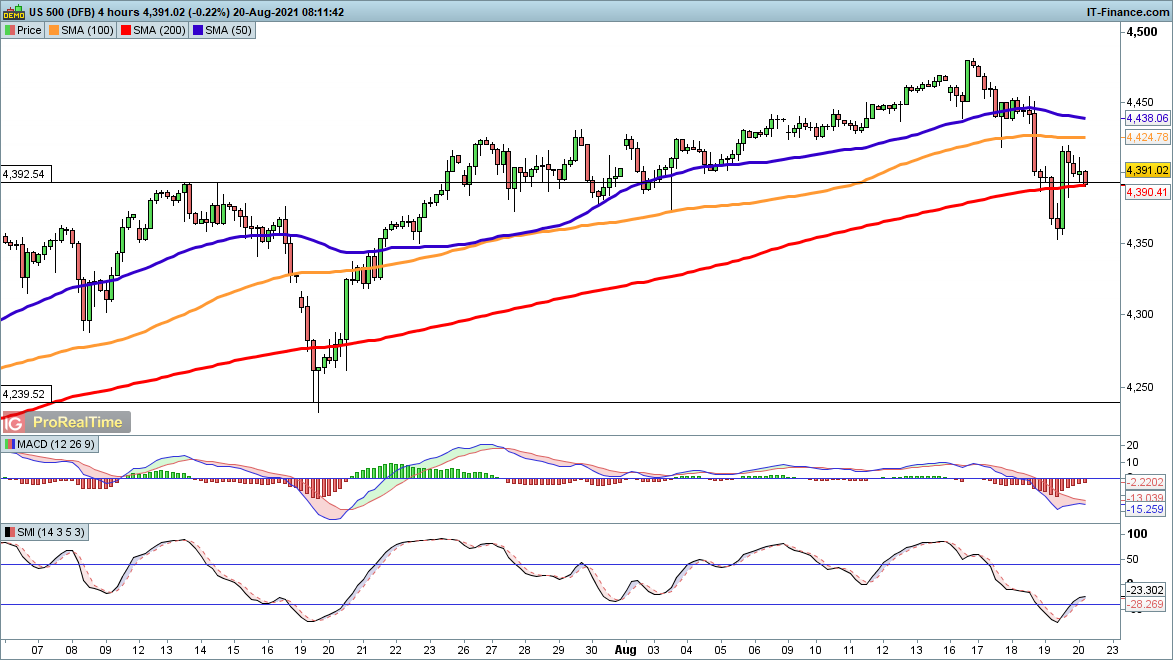Select the 4,239.52 horizontal support label
This screenshot has width=1173, height=660.
point(24,394)
